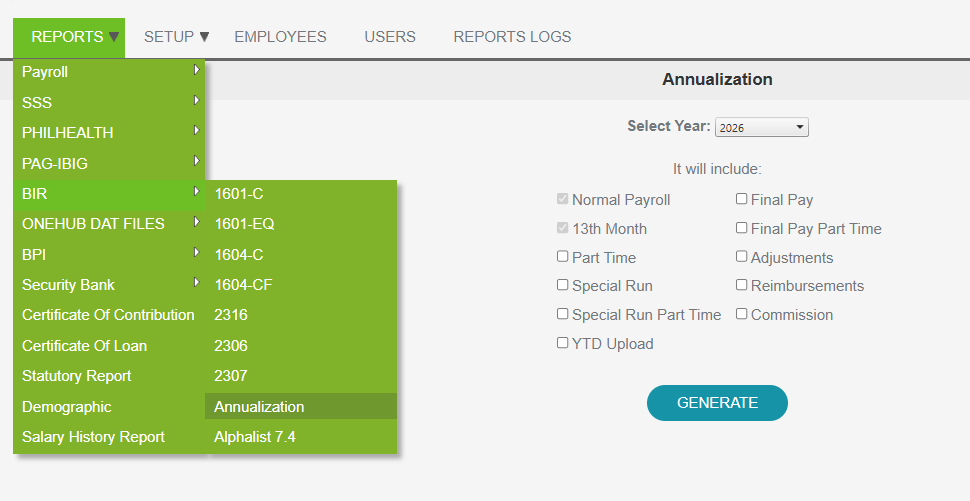Enable the Reimbursements checkbox
This screenshot has height=501, width=970.
tap(742, 285)
